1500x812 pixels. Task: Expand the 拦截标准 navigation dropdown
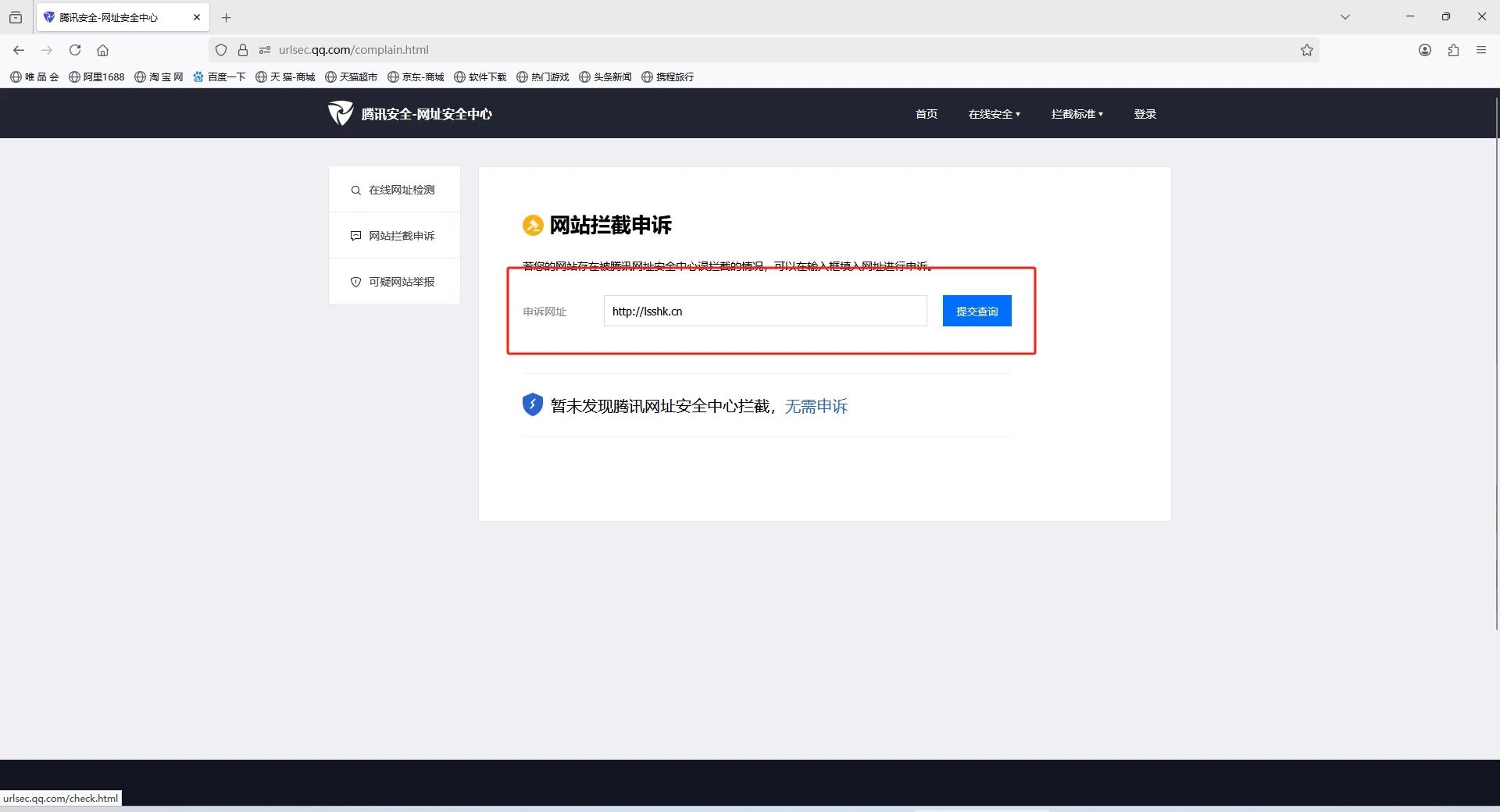pyautogui.click(x=1077, y=114)
